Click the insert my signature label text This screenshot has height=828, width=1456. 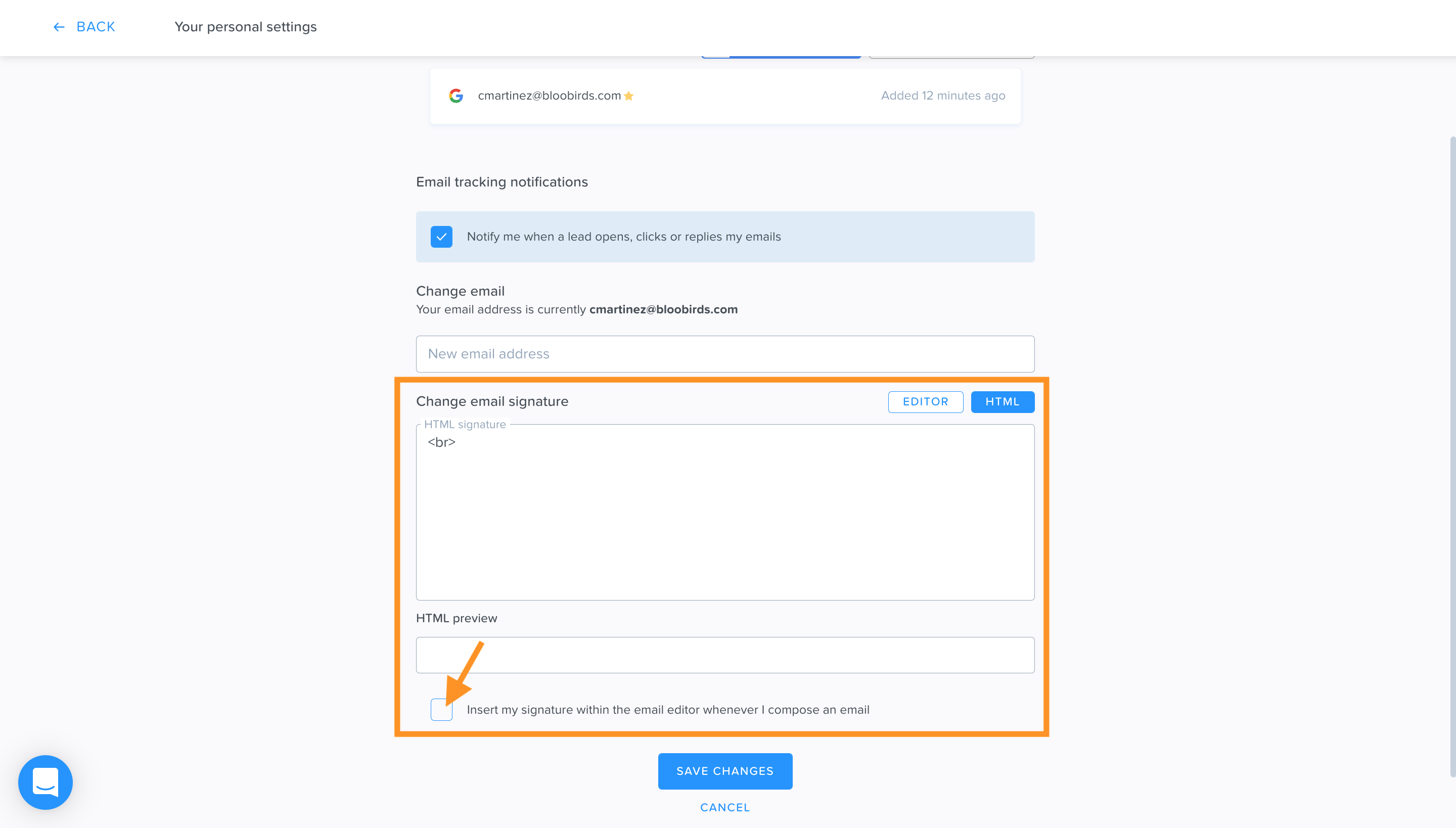pos(668,709)
